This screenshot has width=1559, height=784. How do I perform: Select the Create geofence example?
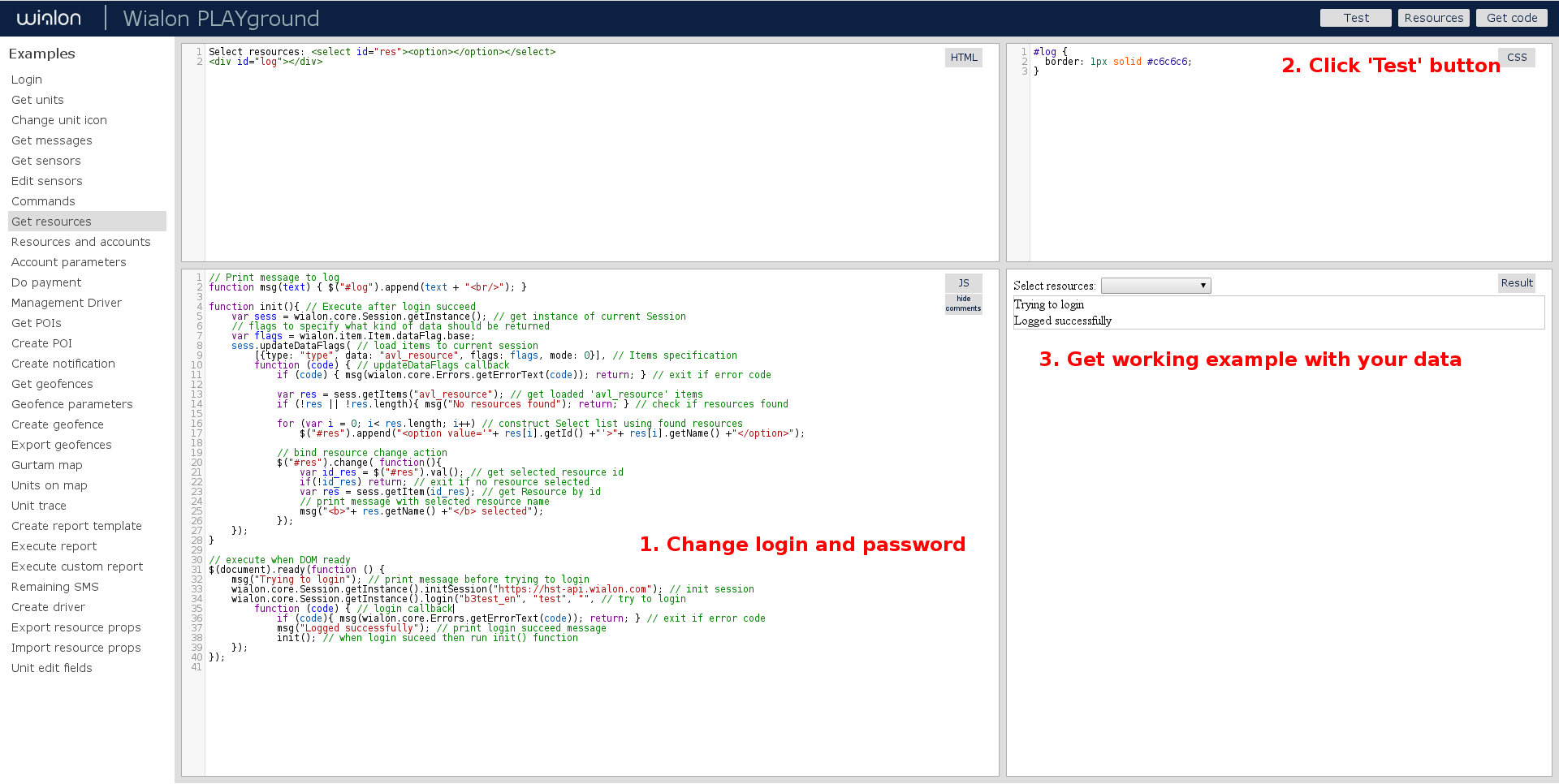pos(58,424)
